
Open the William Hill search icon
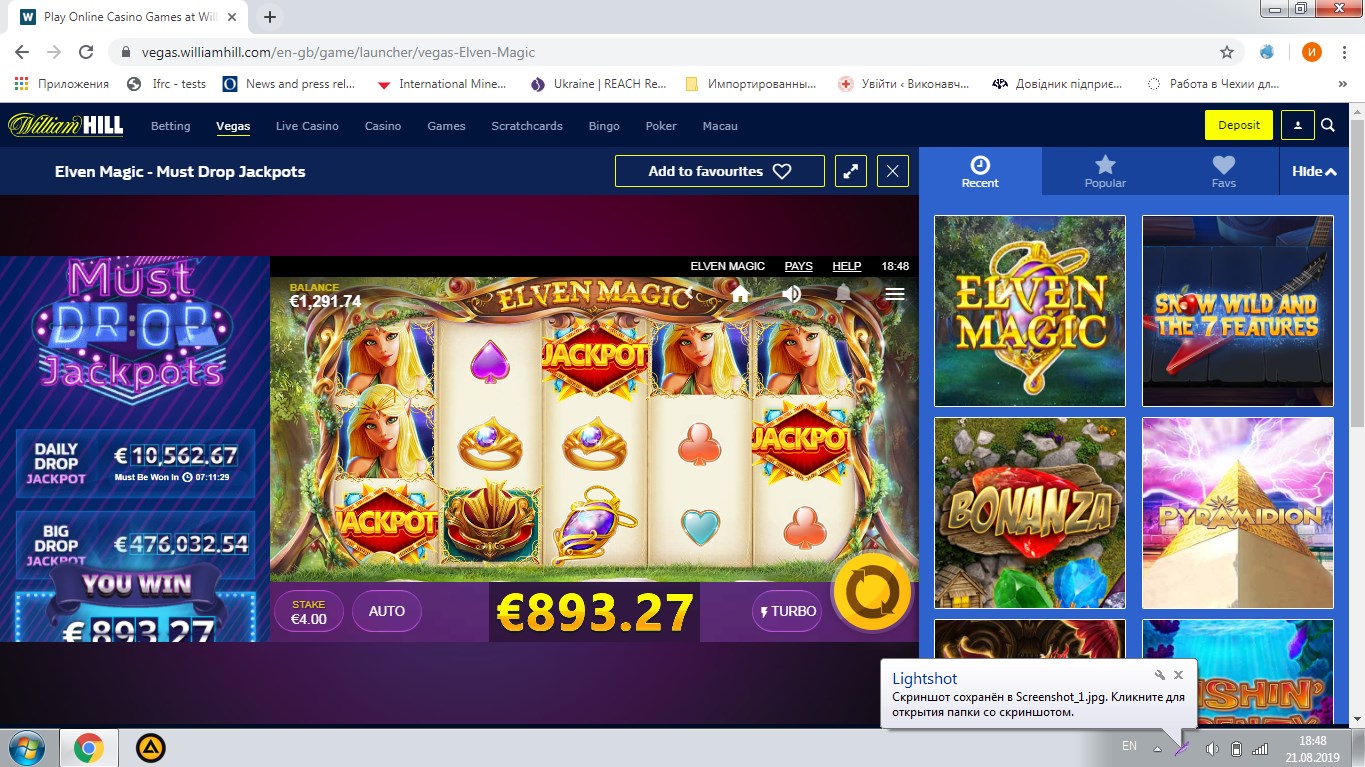[x=1328, y=125]
